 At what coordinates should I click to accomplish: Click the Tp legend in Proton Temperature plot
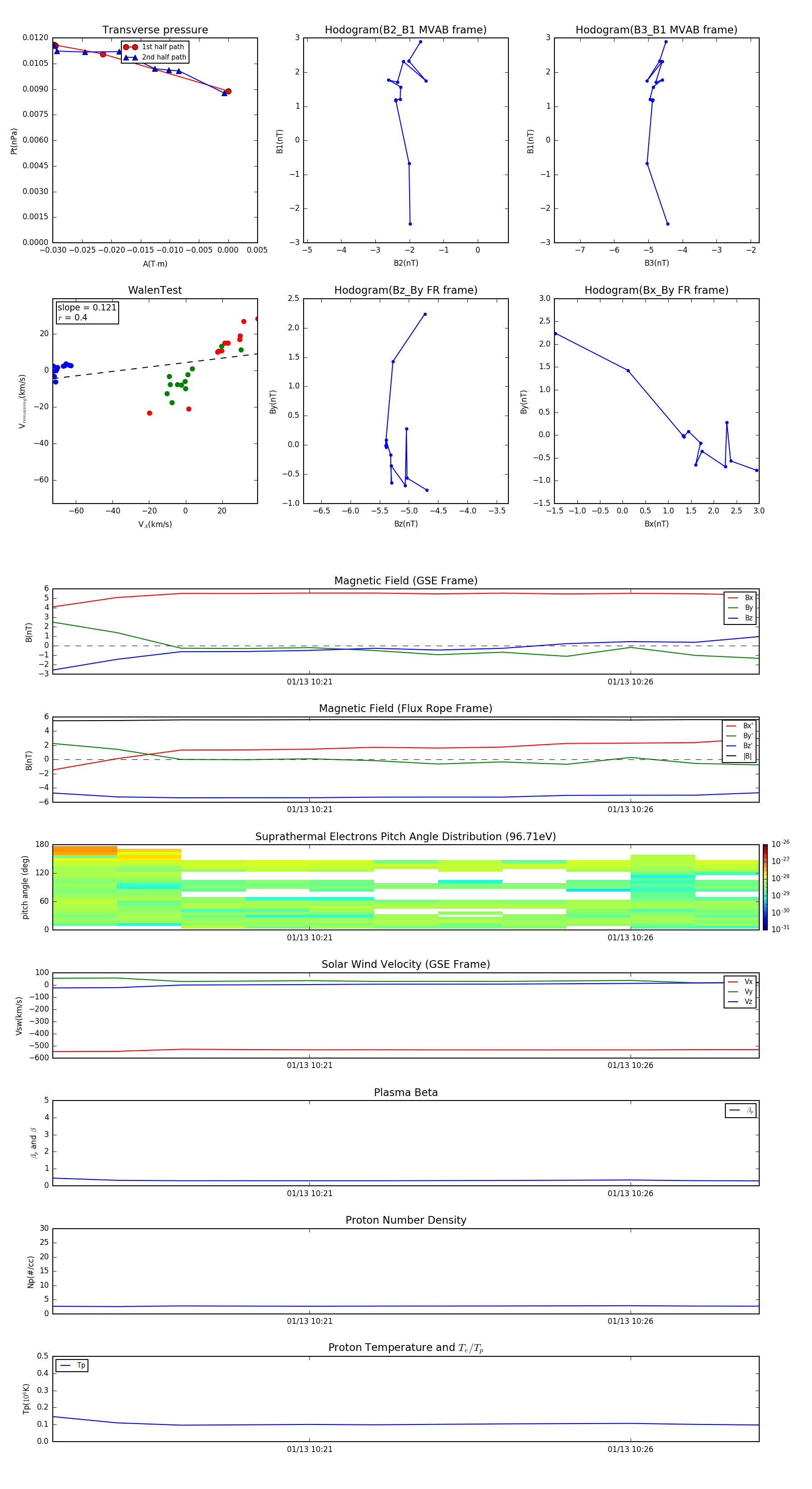pos(72,1365)
